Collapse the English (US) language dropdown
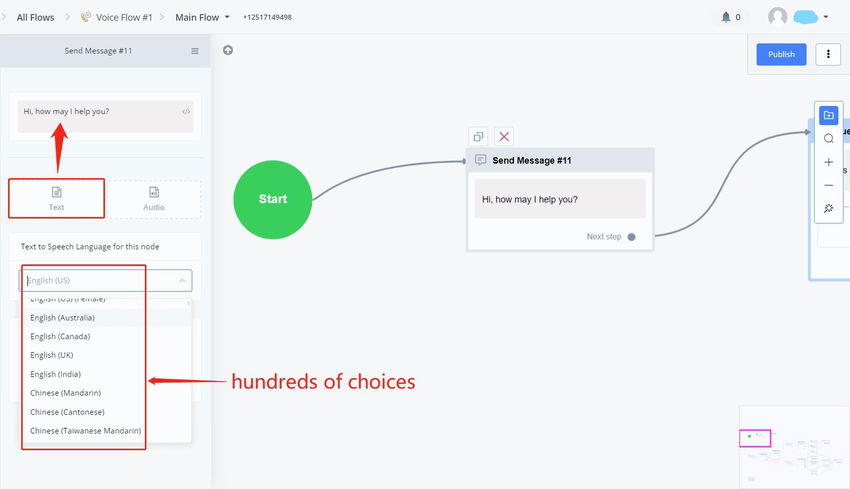The width and height of the screenshot is (850, 489). click(182, 281)
